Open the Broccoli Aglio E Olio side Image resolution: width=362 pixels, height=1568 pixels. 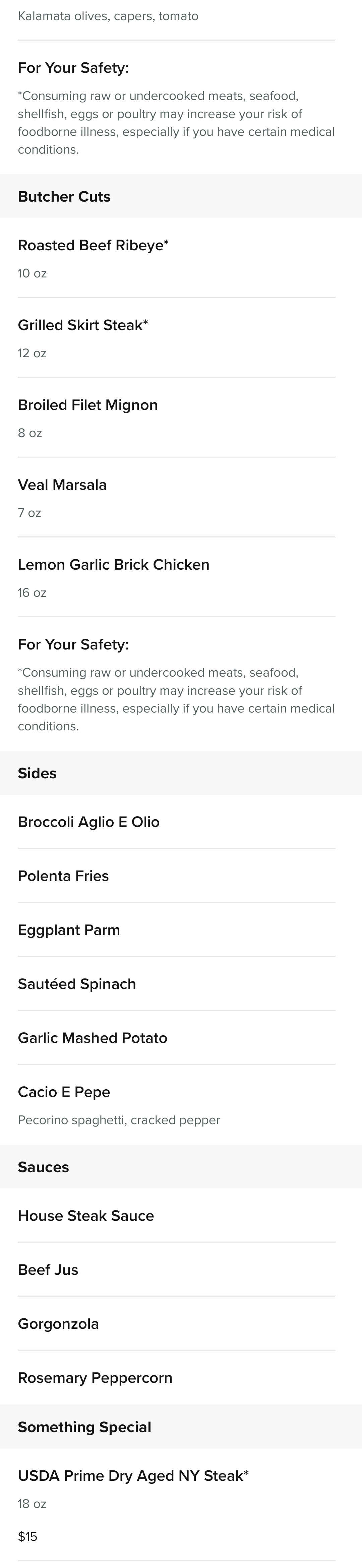[176, 822]
